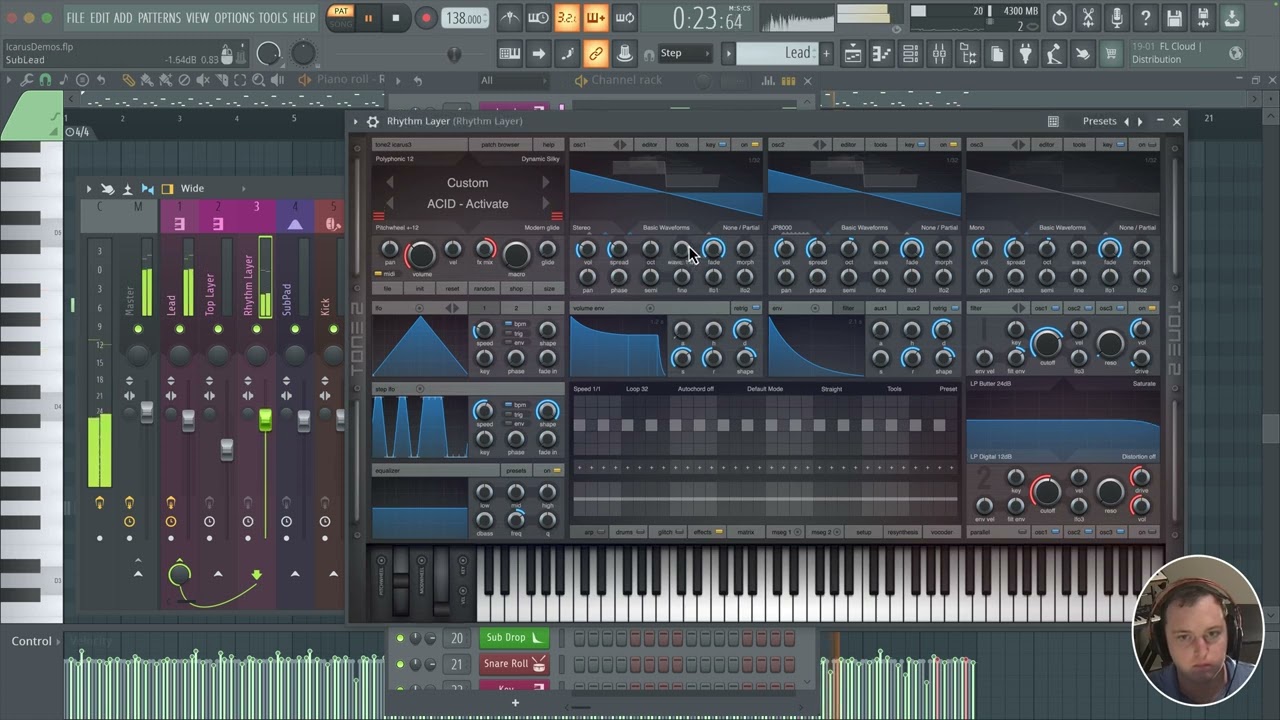
Task: Open the metronome icon in toolbar
Action: [x=510, y=18]
